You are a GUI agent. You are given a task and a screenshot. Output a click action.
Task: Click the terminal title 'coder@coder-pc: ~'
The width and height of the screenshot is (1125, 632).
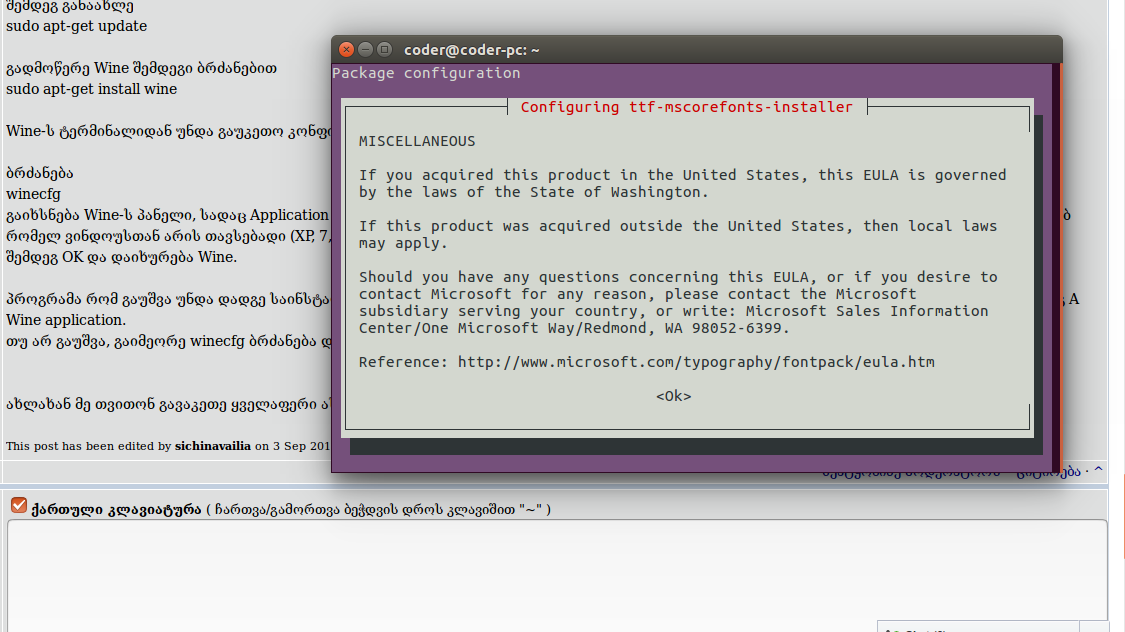(x=471, y=50)
